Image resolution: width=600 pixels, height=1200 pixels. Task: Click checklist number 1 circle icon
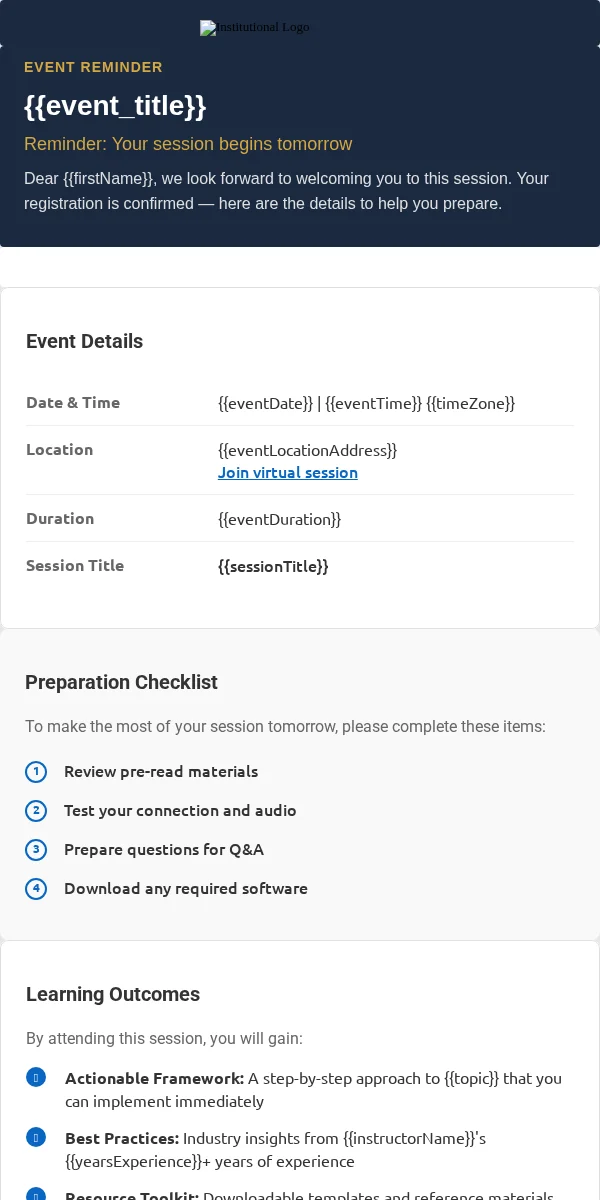pyautogui.click(x=36, y=772)
